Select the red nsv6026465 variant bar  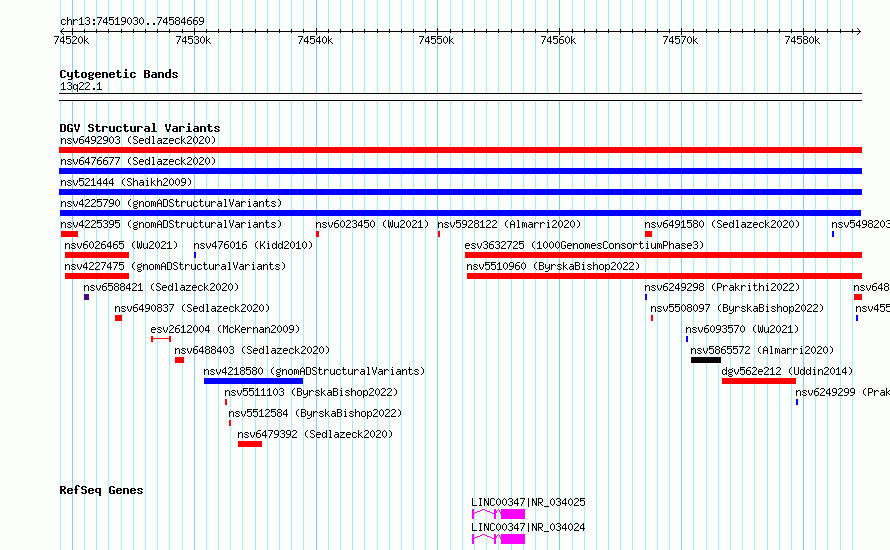pos(97,255)
